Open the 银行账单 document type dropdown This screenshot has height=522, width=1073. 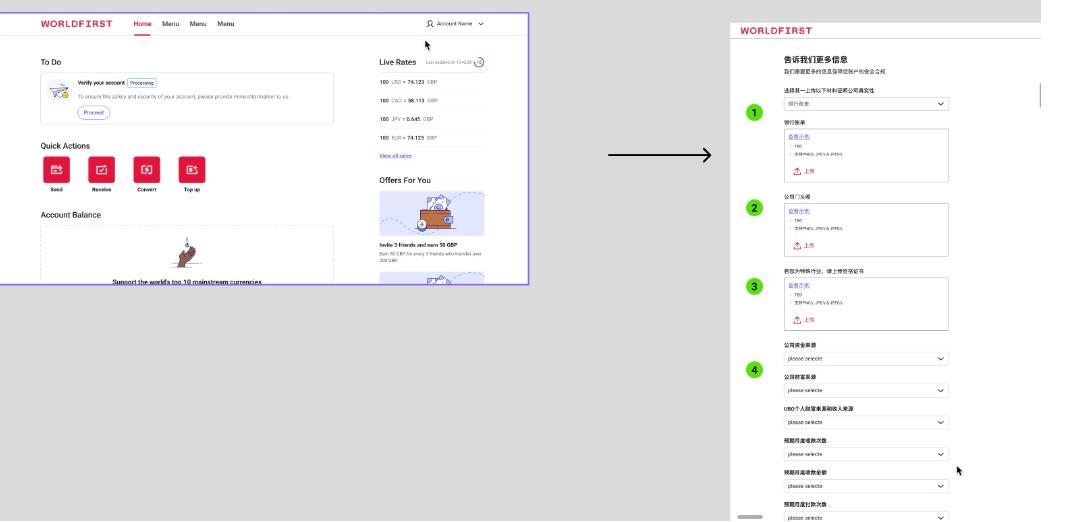[x=866, y=104]
